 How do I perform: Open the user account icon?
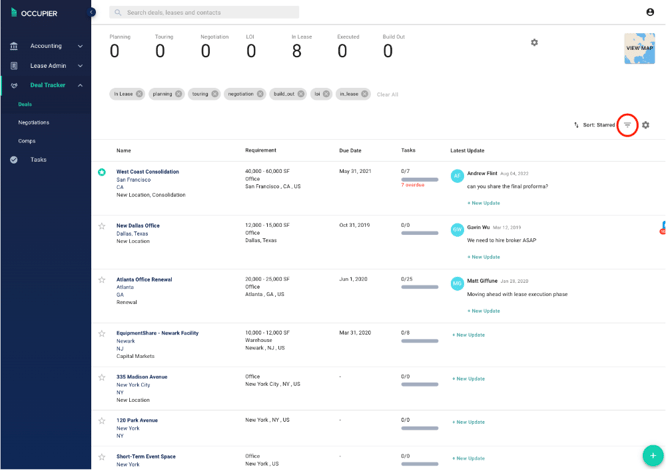click(650, 12)
